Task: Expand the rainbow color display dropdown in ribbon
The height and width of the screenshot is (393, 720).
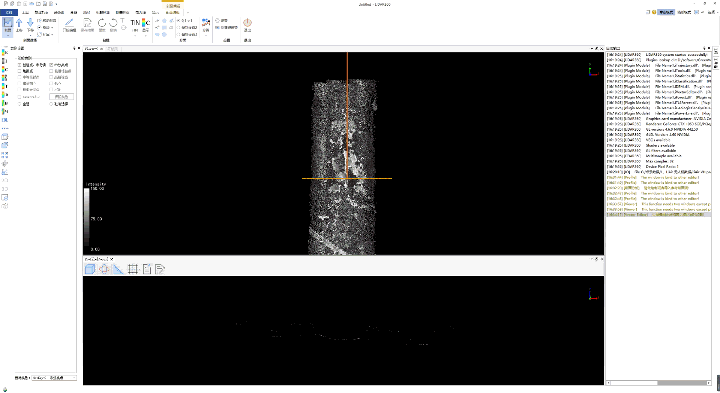Action: pyautogui.click(x=146, y=30)
